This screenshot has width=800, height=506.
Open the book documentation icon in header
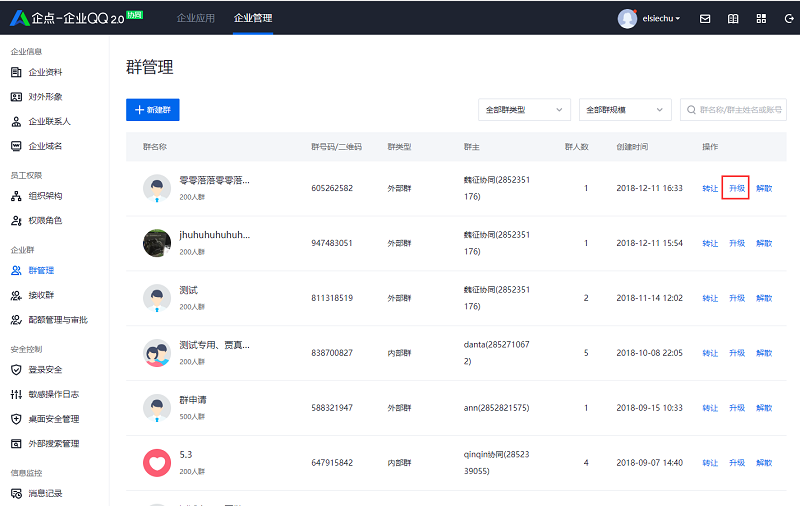pyautogui.click(x=733, y=18)
